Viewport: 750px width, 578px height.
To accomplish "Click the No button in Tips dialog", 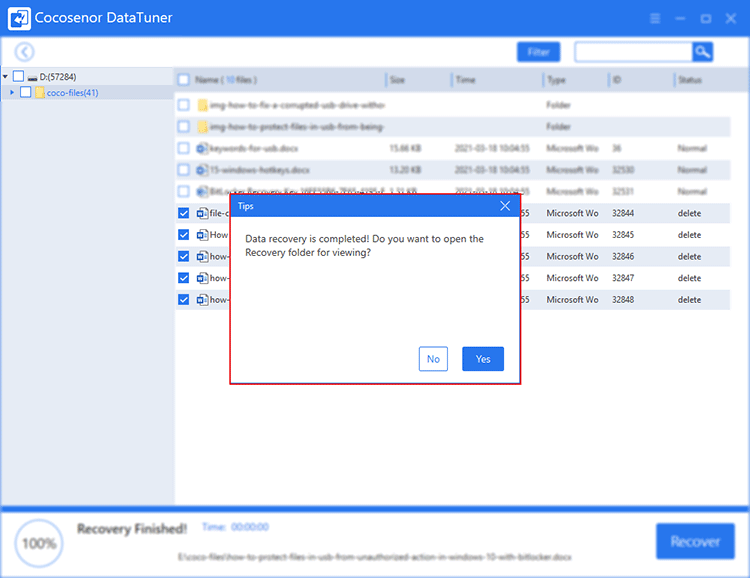I will pos(433,359).
